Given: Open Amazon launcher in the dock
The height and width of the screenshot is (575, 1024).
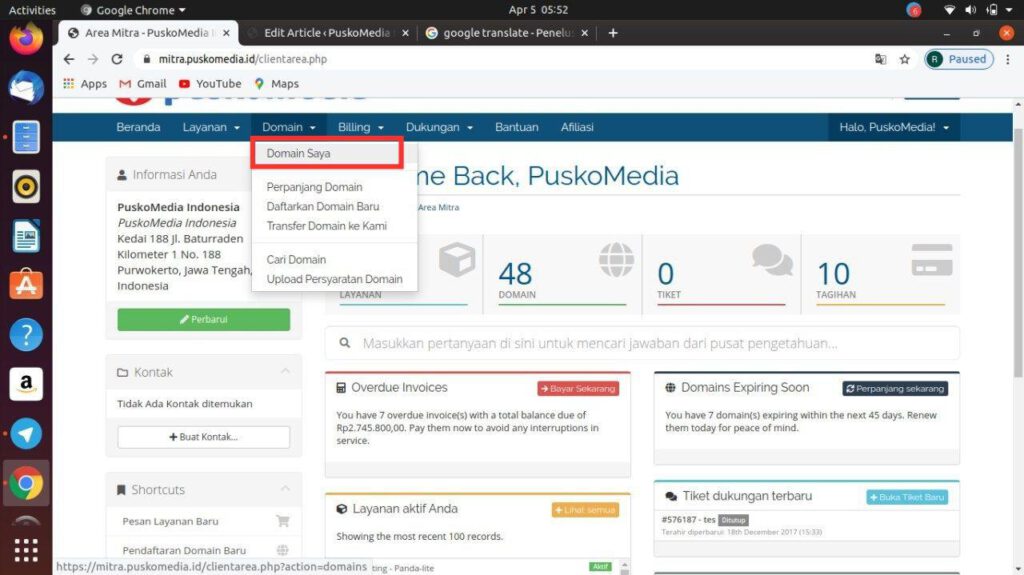Looking at the screenshot, I should point(26,384).
